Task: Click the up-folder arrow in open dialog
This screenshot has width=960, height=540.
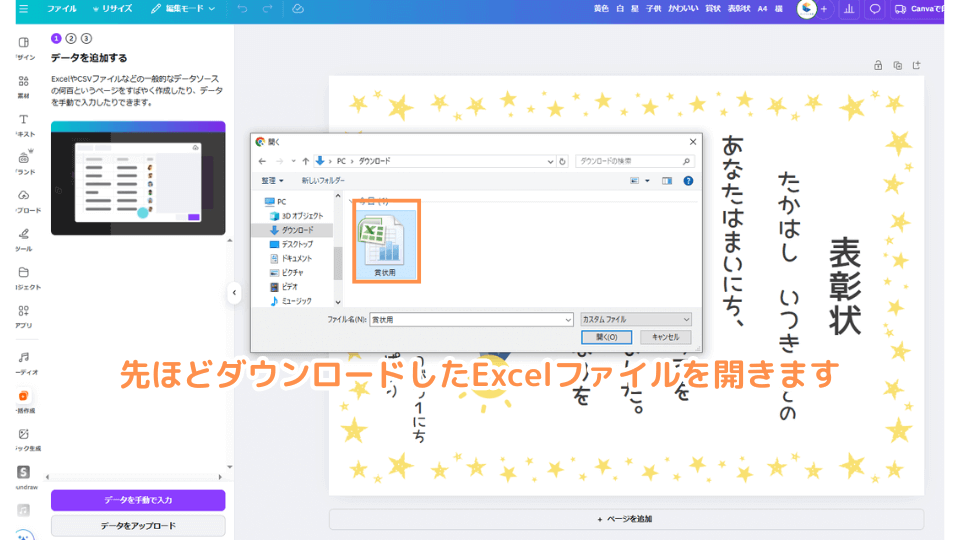Action: coord(306,161)
